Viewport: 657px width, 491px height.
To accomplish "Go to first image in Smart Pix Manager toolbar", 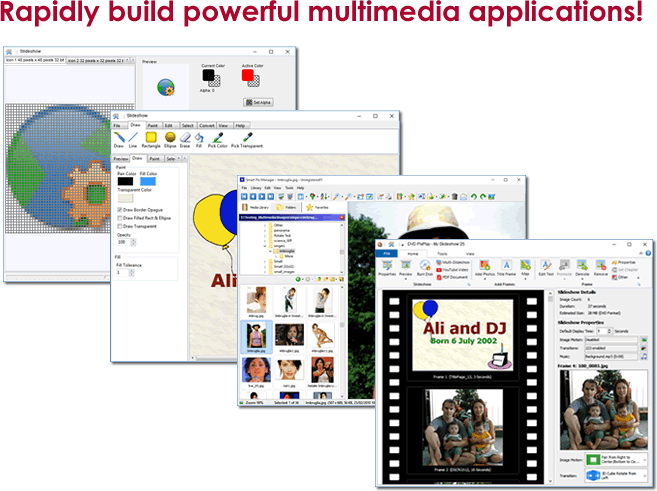I will (244, 196).
